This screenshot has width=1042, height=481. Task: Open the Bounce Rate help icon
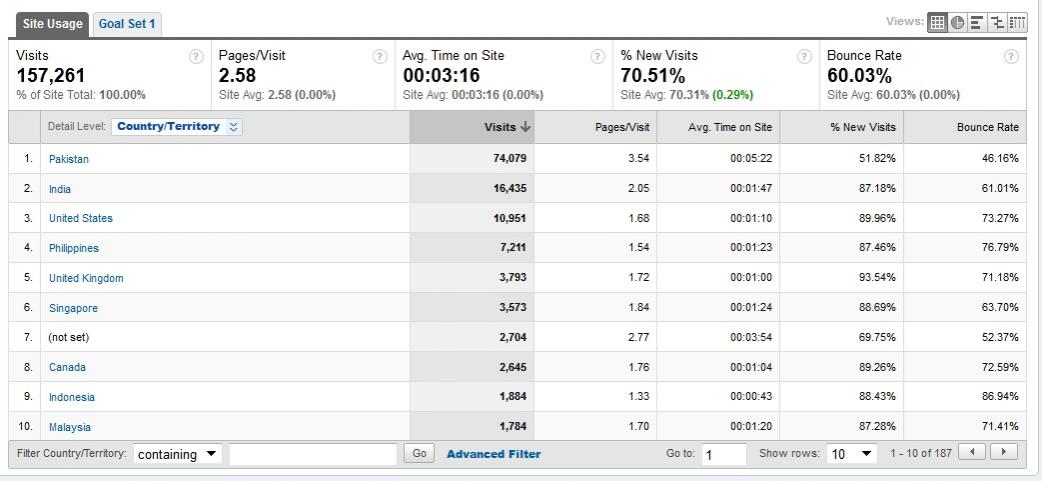coord(1011,56)
